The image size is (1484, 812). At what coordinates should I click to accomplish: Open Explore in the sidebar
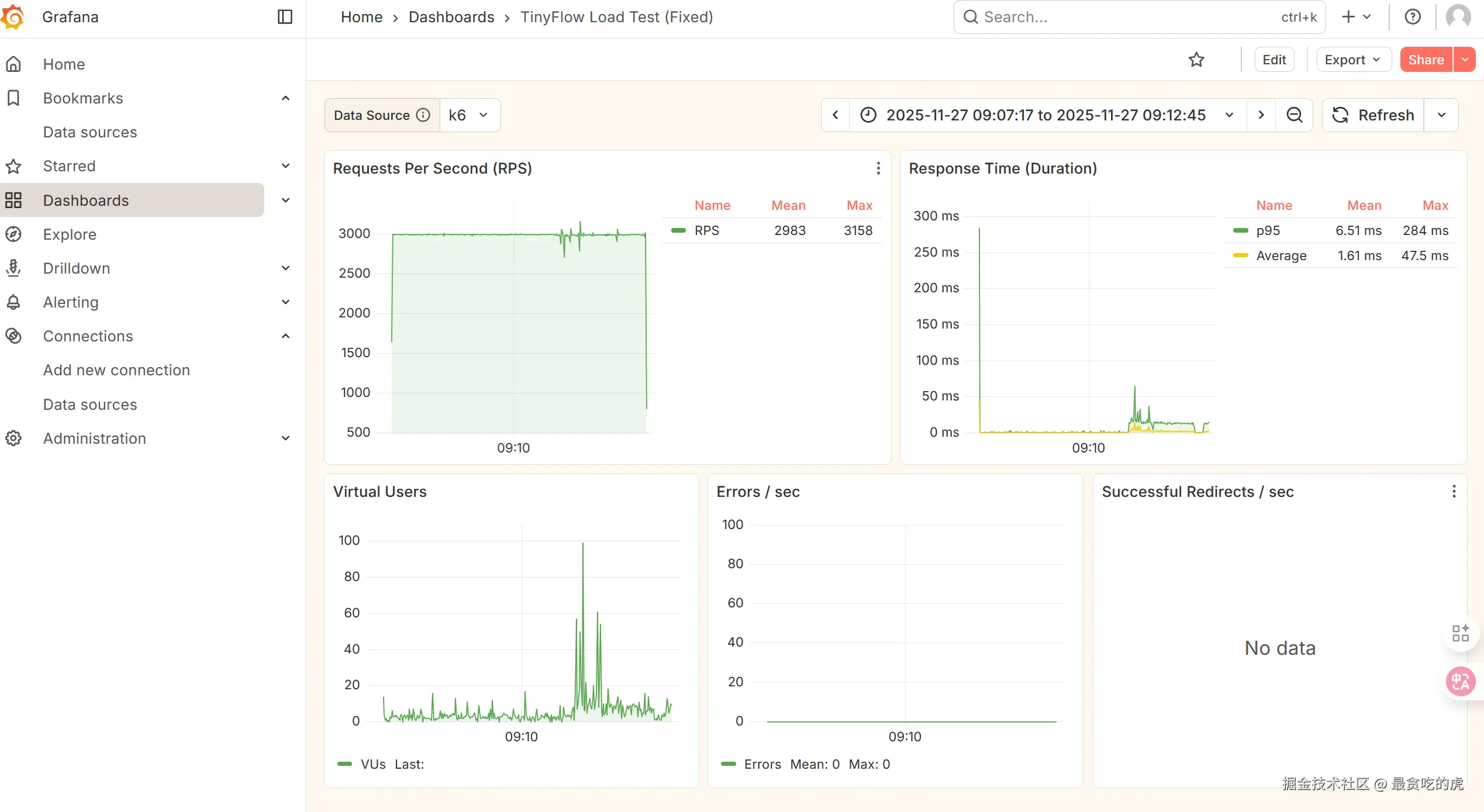pyautogui.click(x=70, y=234)
